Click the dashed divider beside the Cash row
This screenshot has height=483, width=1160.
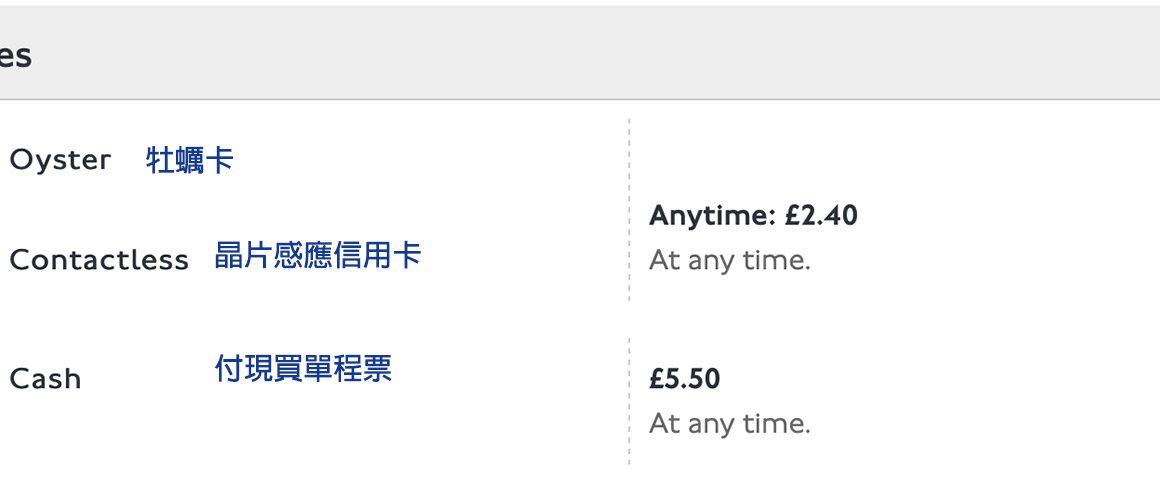tap(629, 400)
